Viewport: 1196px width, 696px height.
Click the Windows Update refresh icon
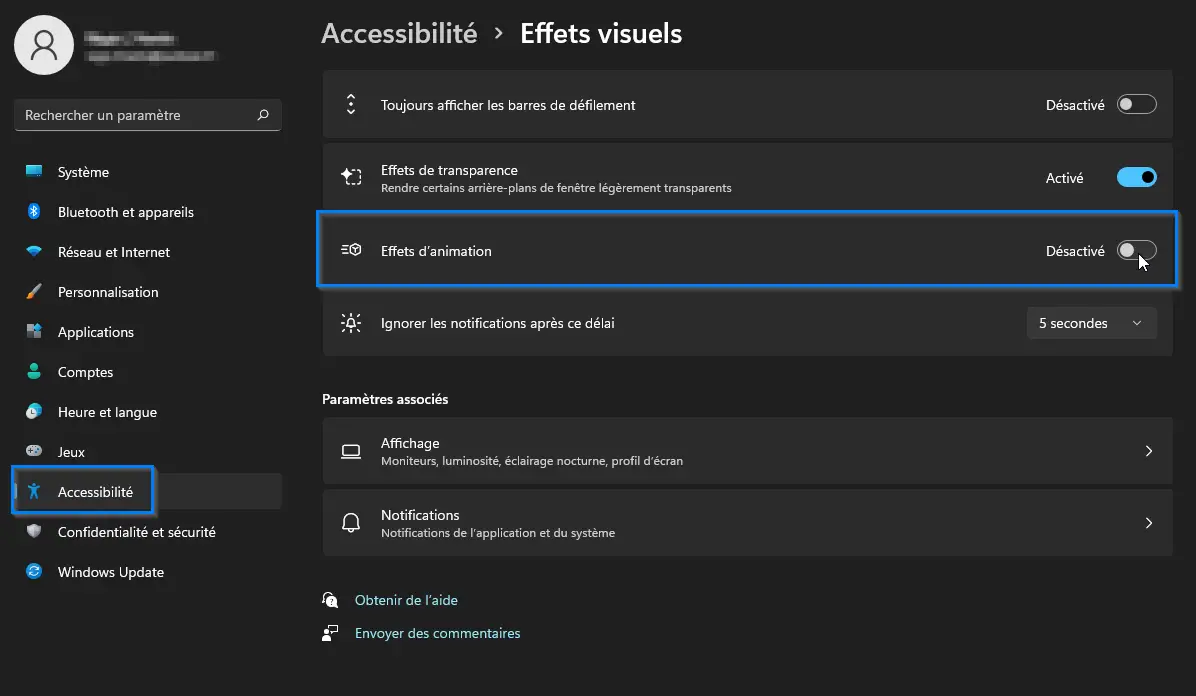[x=34, y=571]
